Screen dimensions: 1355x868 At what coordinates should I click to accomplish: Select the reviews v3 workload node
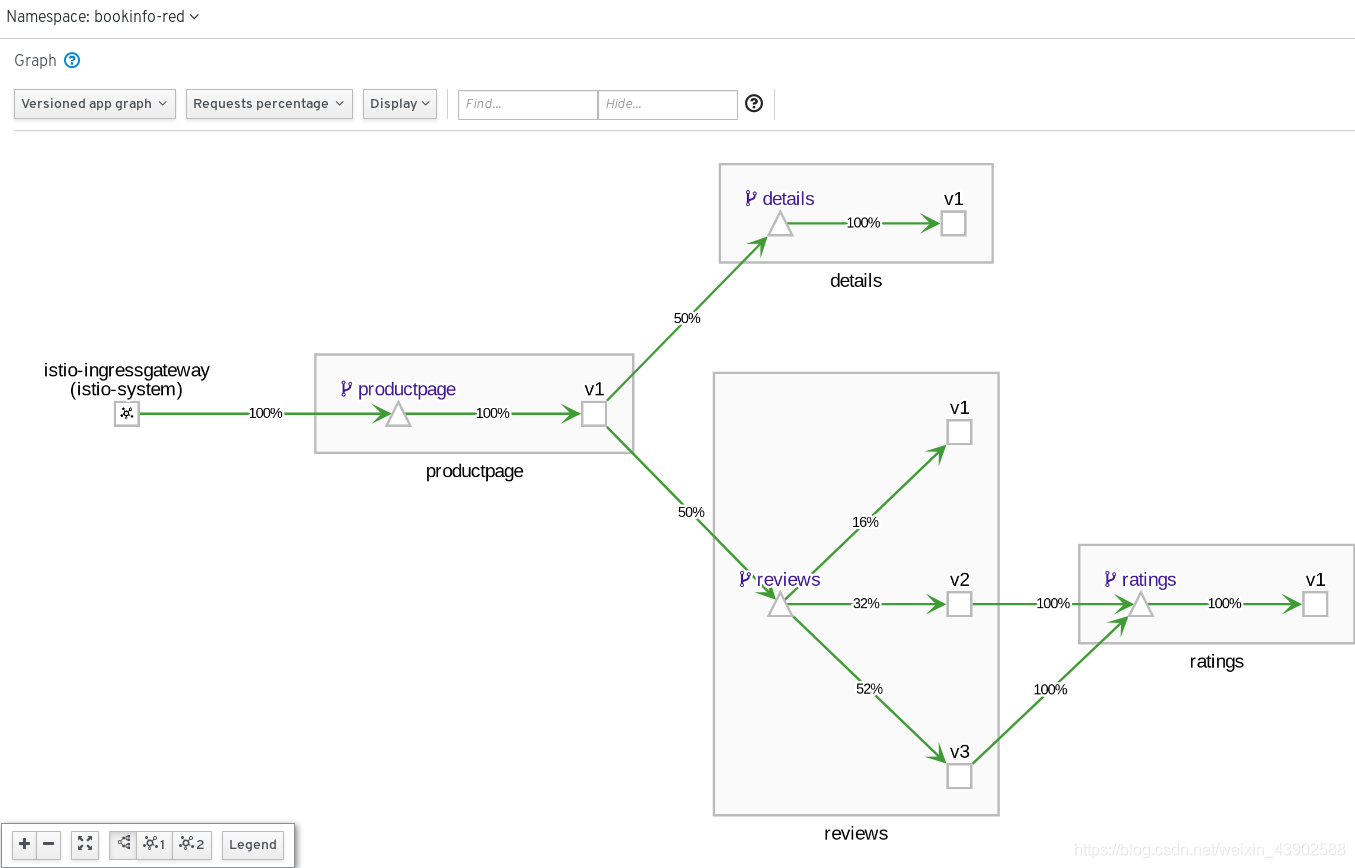click(959, 776)
